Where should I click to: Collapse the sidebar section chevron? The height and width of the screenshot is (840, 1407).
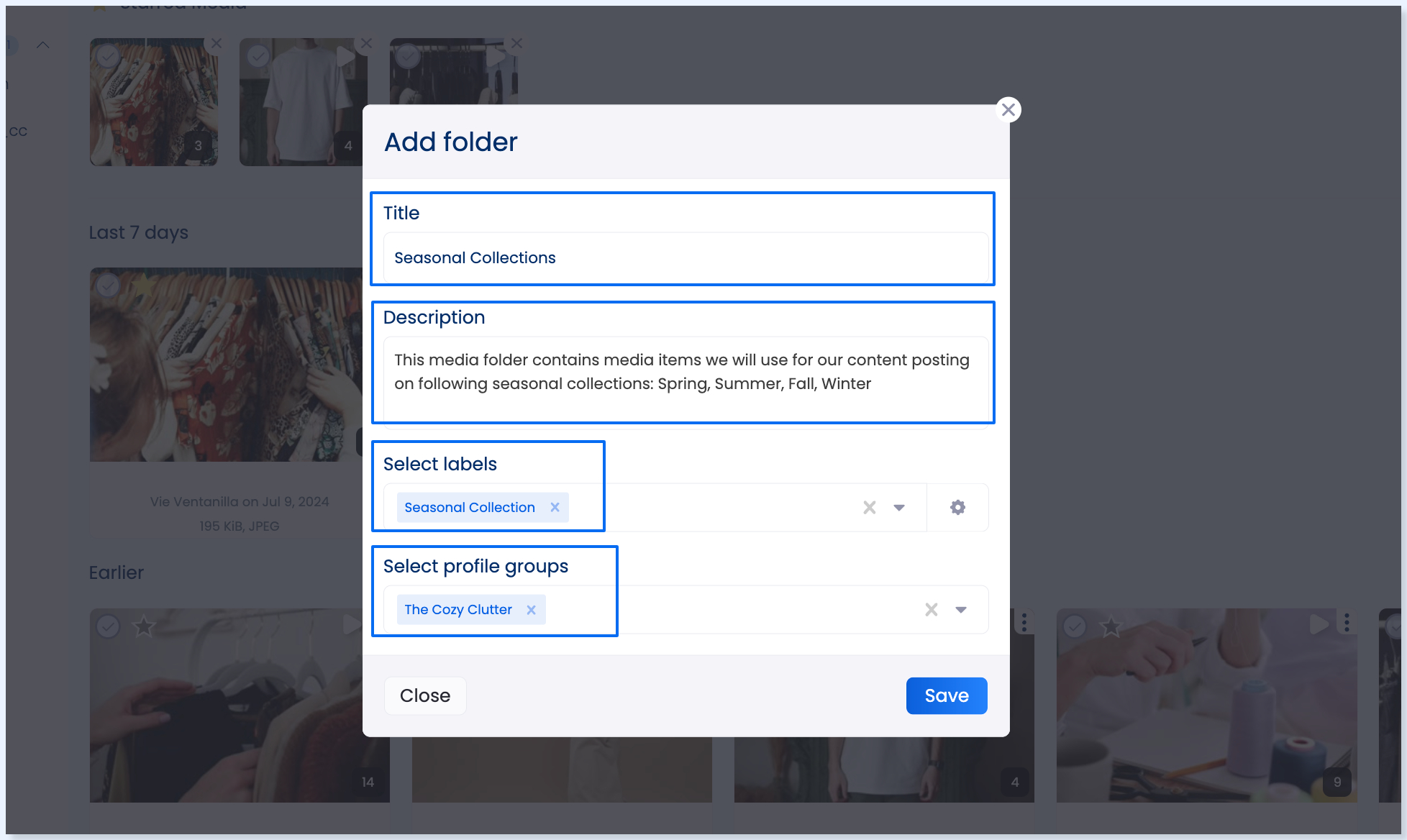(43, 45)
